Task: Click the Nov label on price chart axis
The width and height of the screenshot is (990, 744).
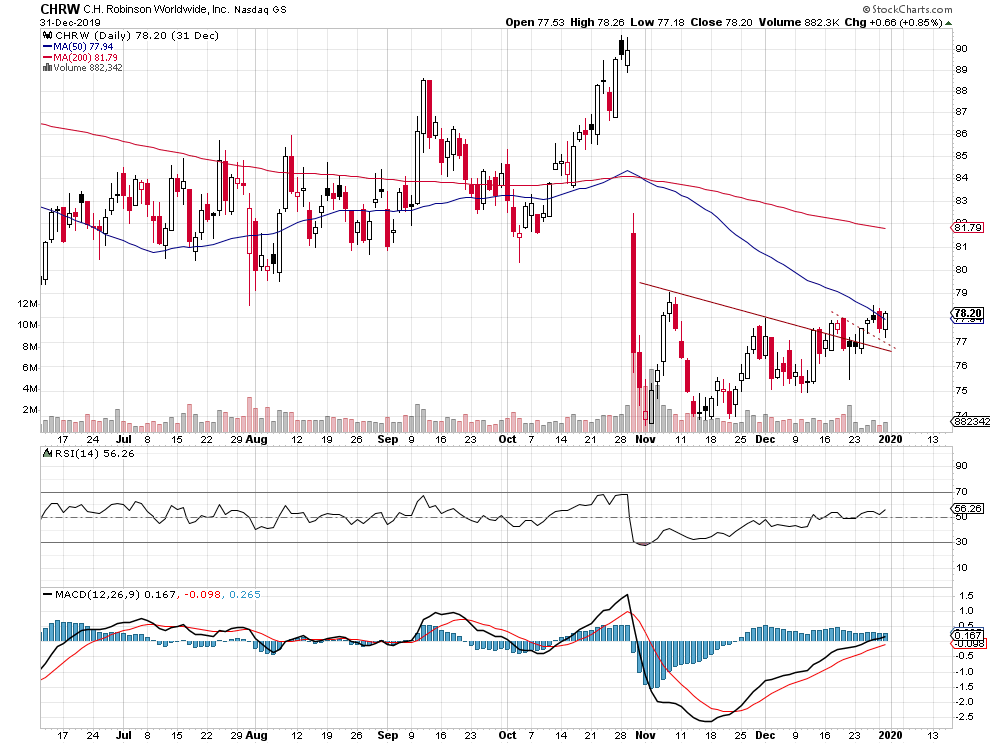Action: point(645,439)
